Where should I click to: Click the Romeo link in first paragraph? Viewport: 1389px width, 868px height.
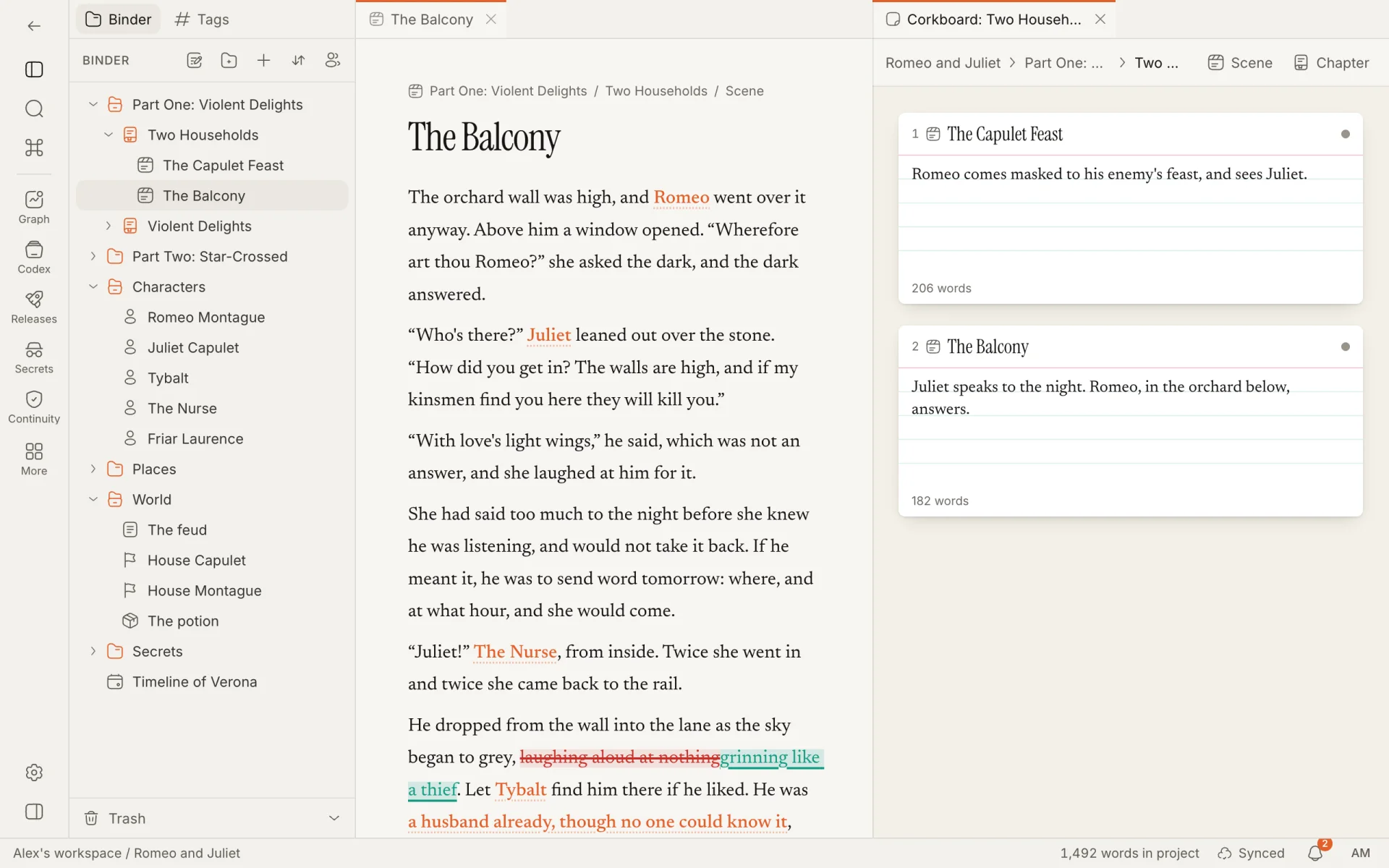pos(681,197)
